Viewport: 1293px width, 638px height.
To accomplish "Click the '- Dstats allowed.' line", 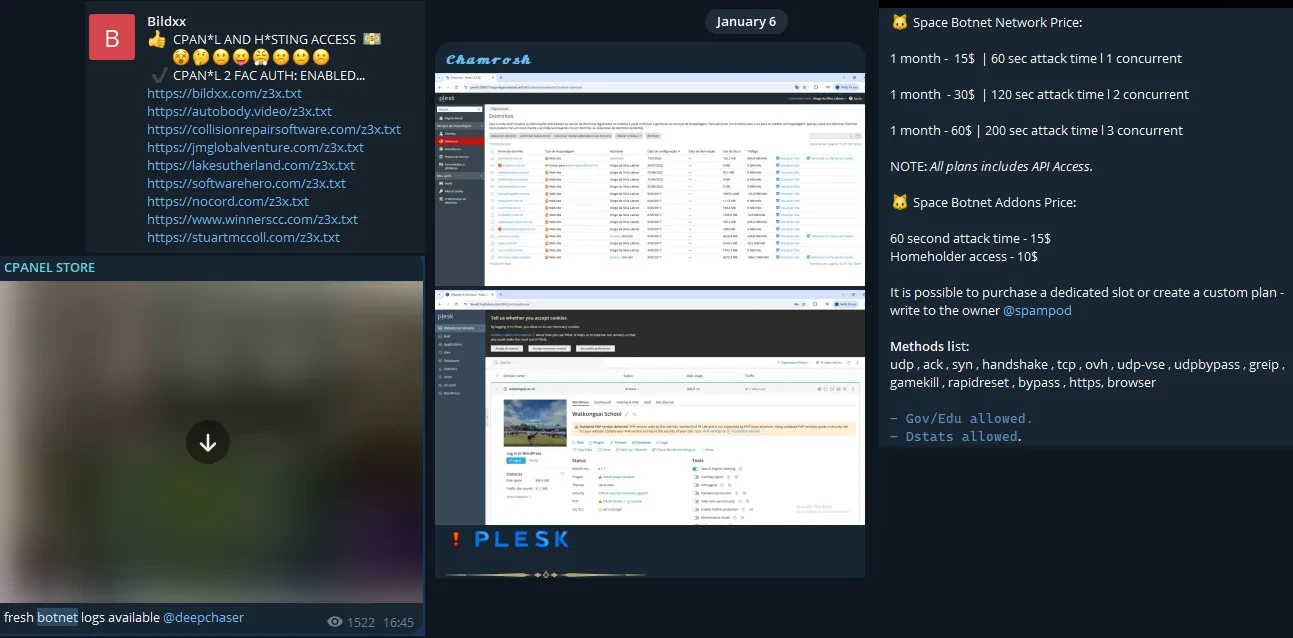I will (x=955, y=436).
